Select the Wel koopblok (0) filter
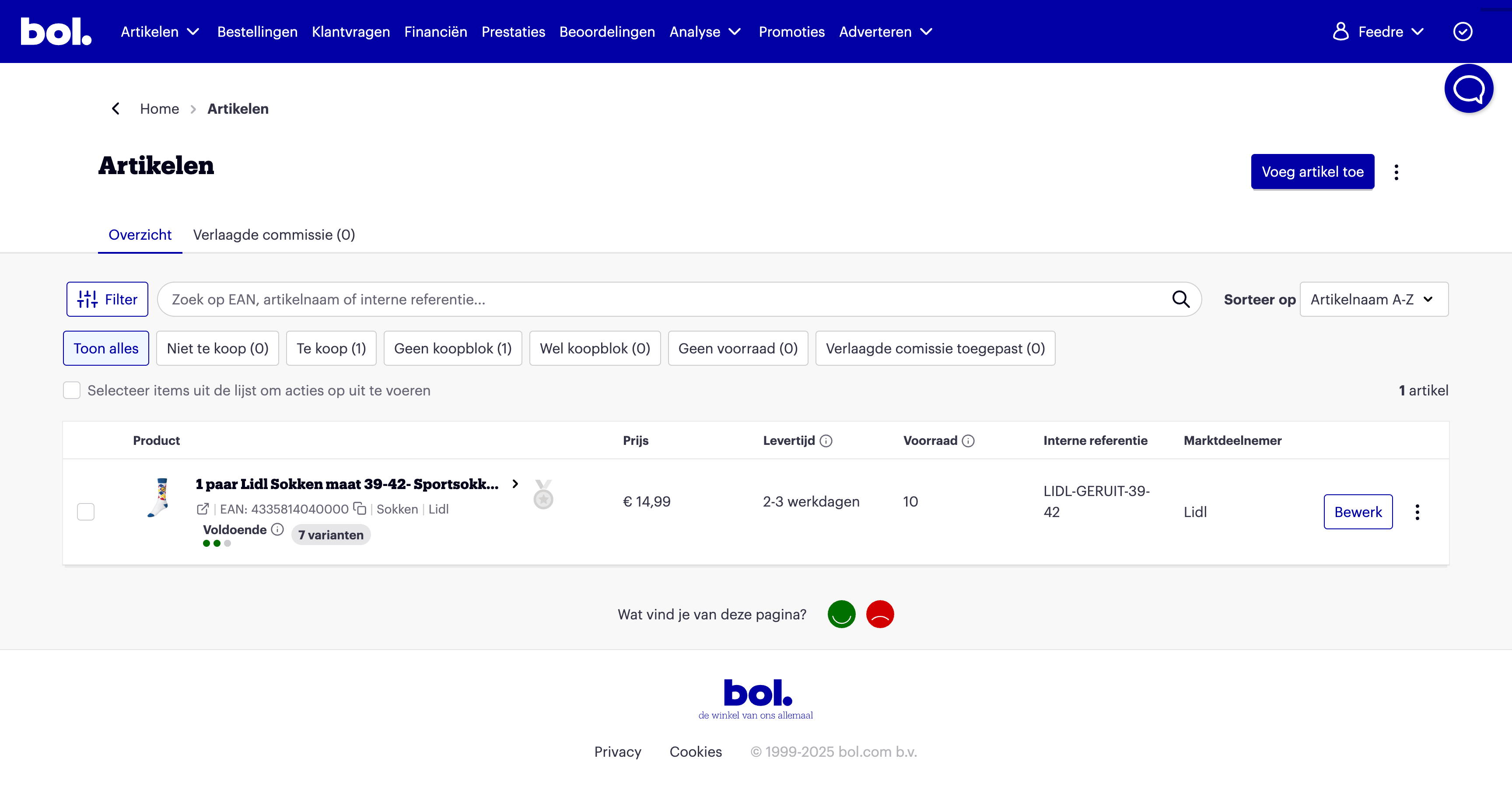Screen dimensions: 1512x790 pos(595,348)
